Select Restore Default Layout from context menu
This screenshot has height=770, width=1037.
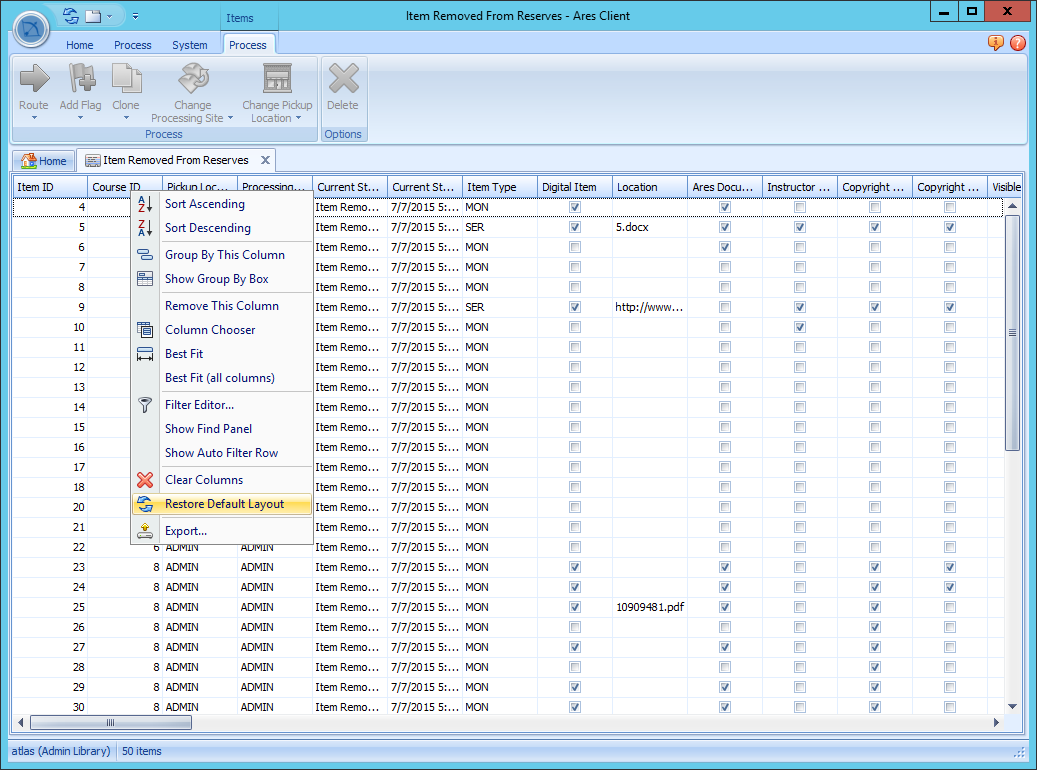(224, 504)
